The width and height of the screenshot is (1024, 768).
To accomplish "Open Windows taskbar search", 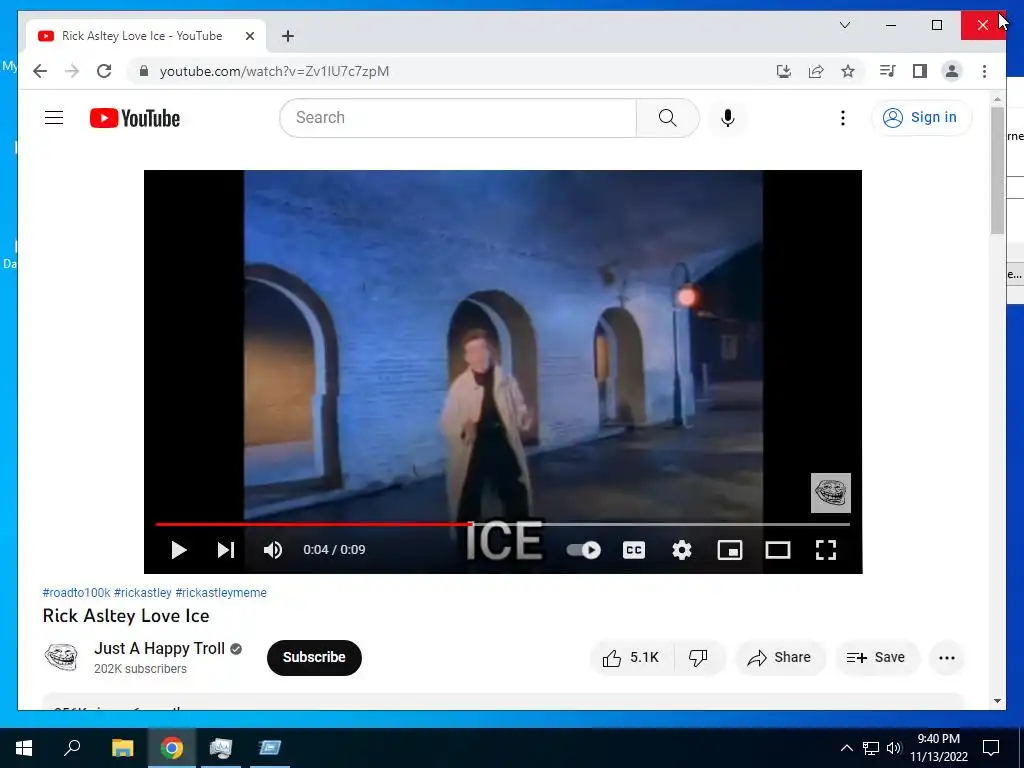I will pos(72,748).
